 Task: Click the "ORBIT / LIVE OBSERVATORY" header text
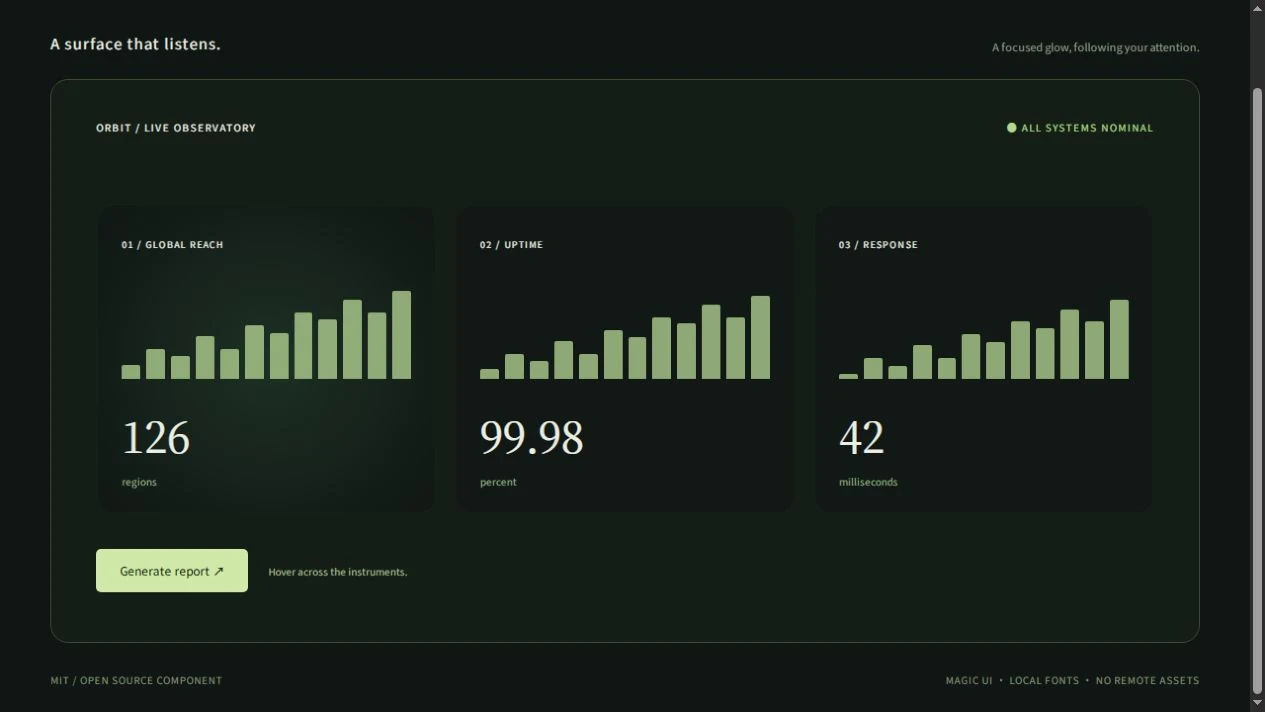(176, 128)
